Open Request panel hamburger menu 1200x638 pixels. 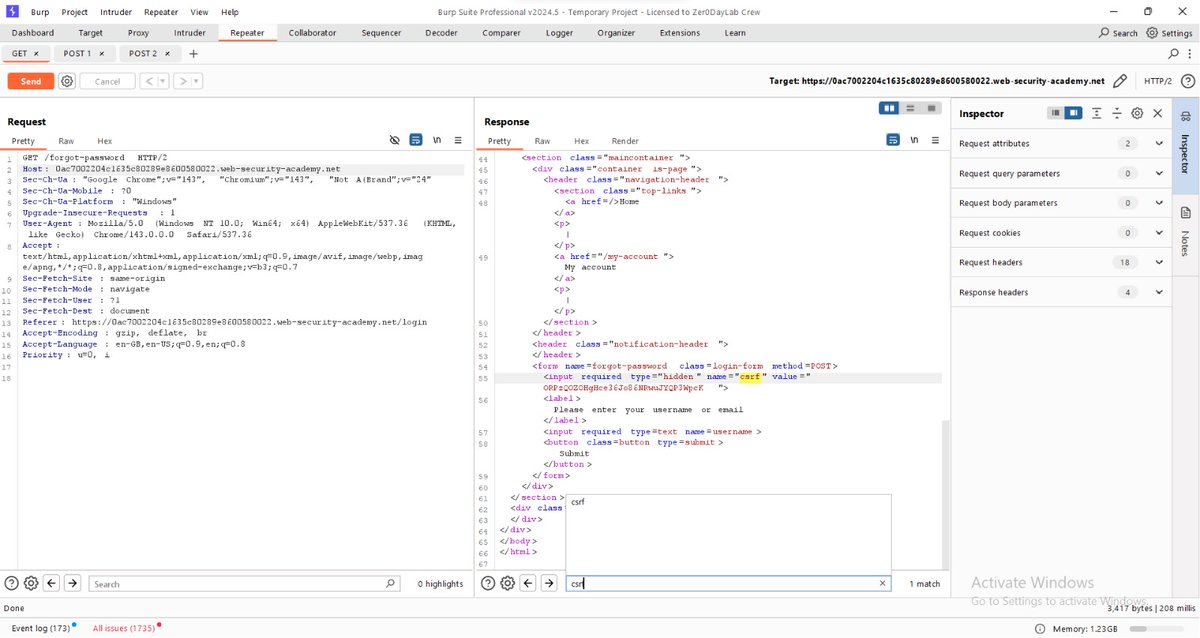pyautogui.click(x=458, y=141)
